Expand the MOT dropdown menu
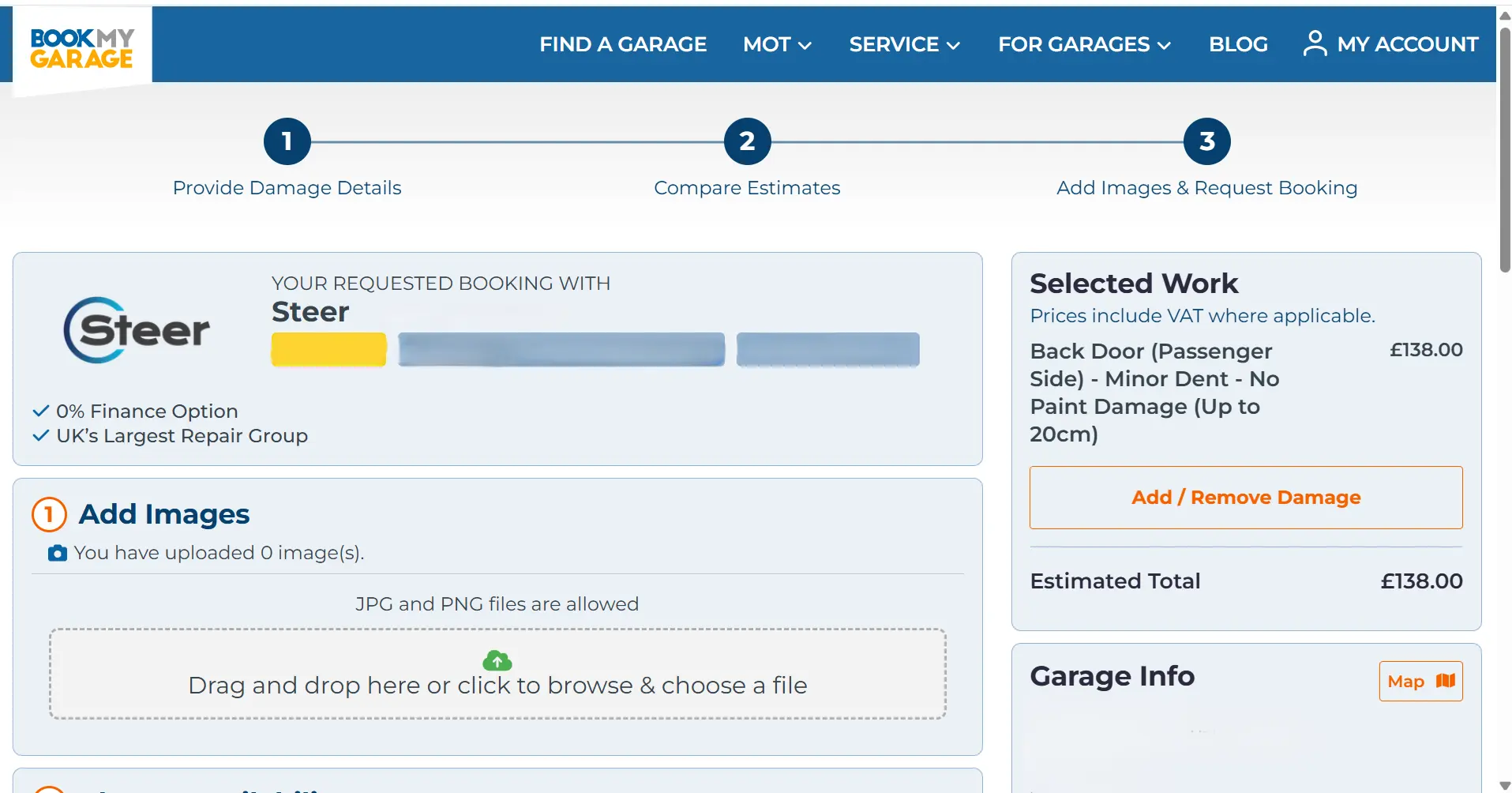 pyautogui.click(x=776, y=44)
